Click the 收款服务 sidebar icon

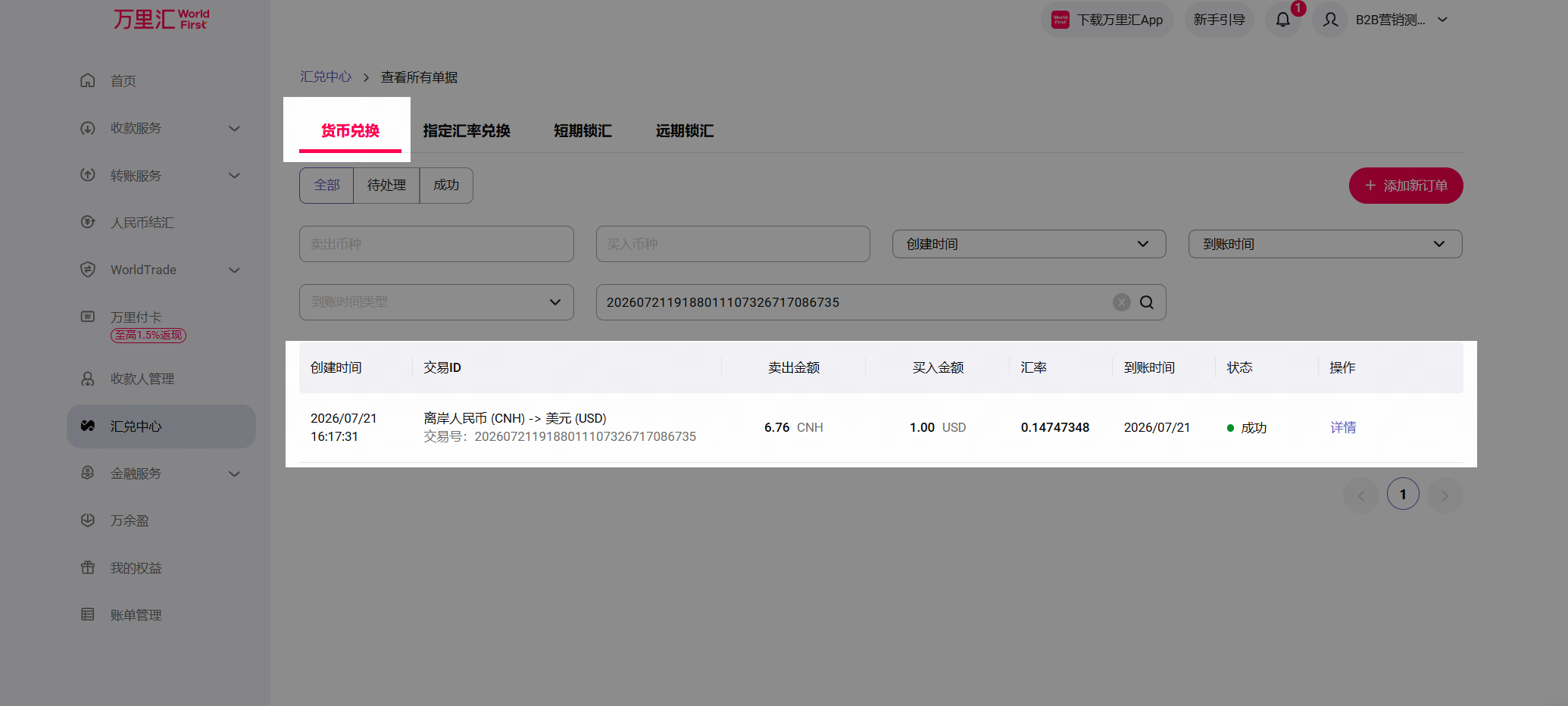point(88,128)
